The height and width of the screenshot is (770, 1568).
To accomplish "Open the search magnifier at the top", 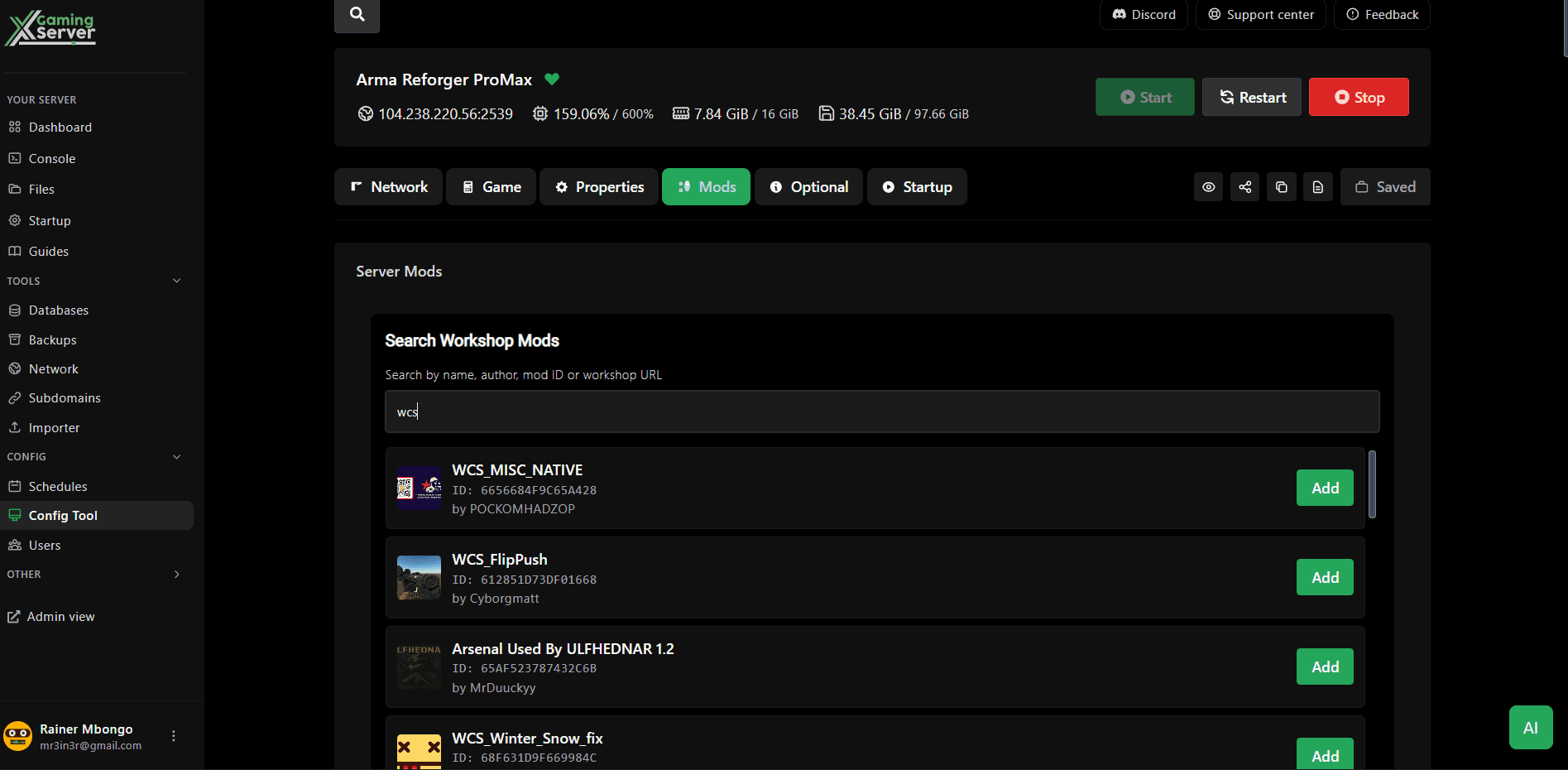I will (356, 14).
